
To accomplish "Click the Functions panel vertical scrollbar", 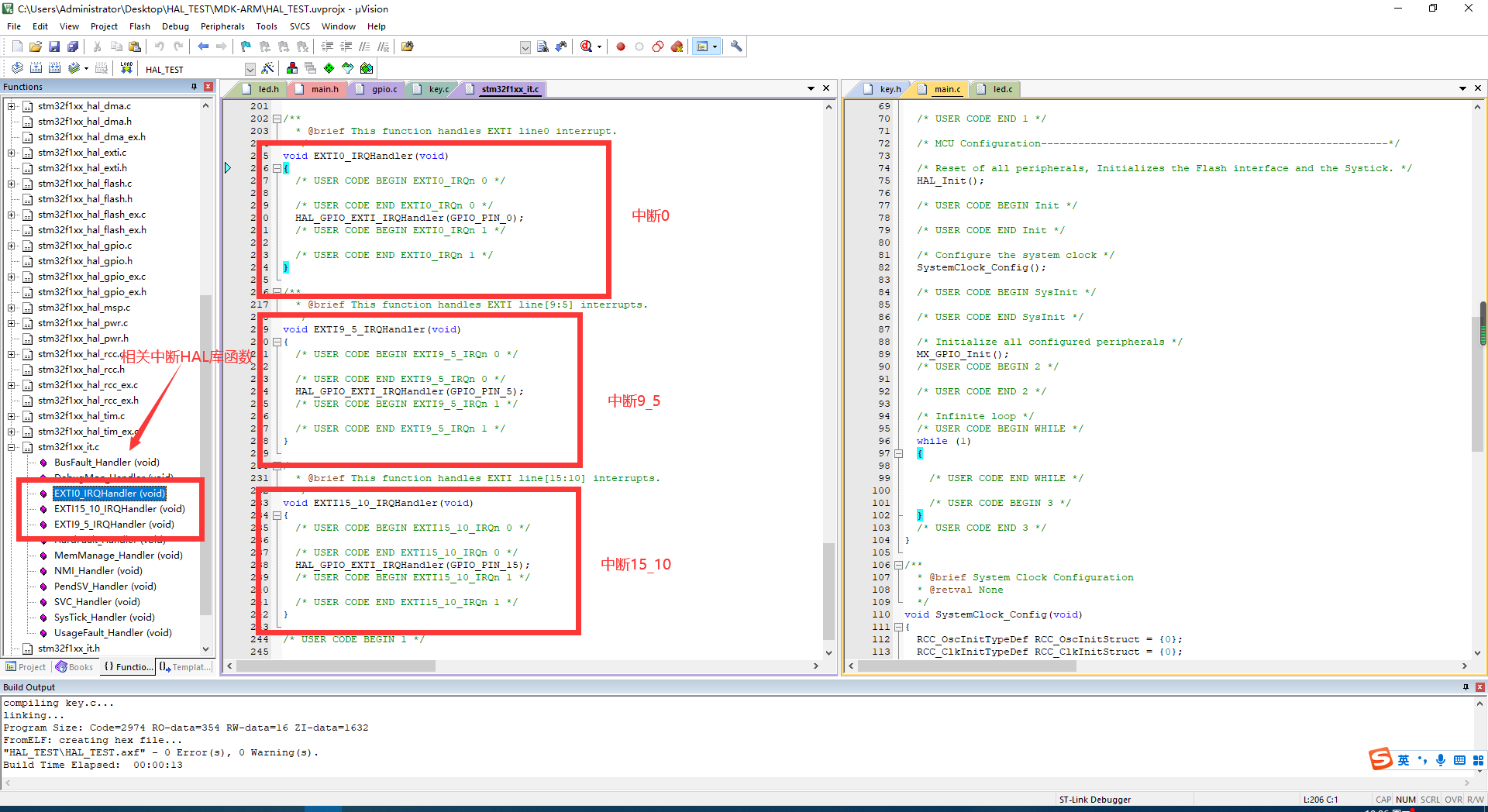I will click(x=205, y=455).
